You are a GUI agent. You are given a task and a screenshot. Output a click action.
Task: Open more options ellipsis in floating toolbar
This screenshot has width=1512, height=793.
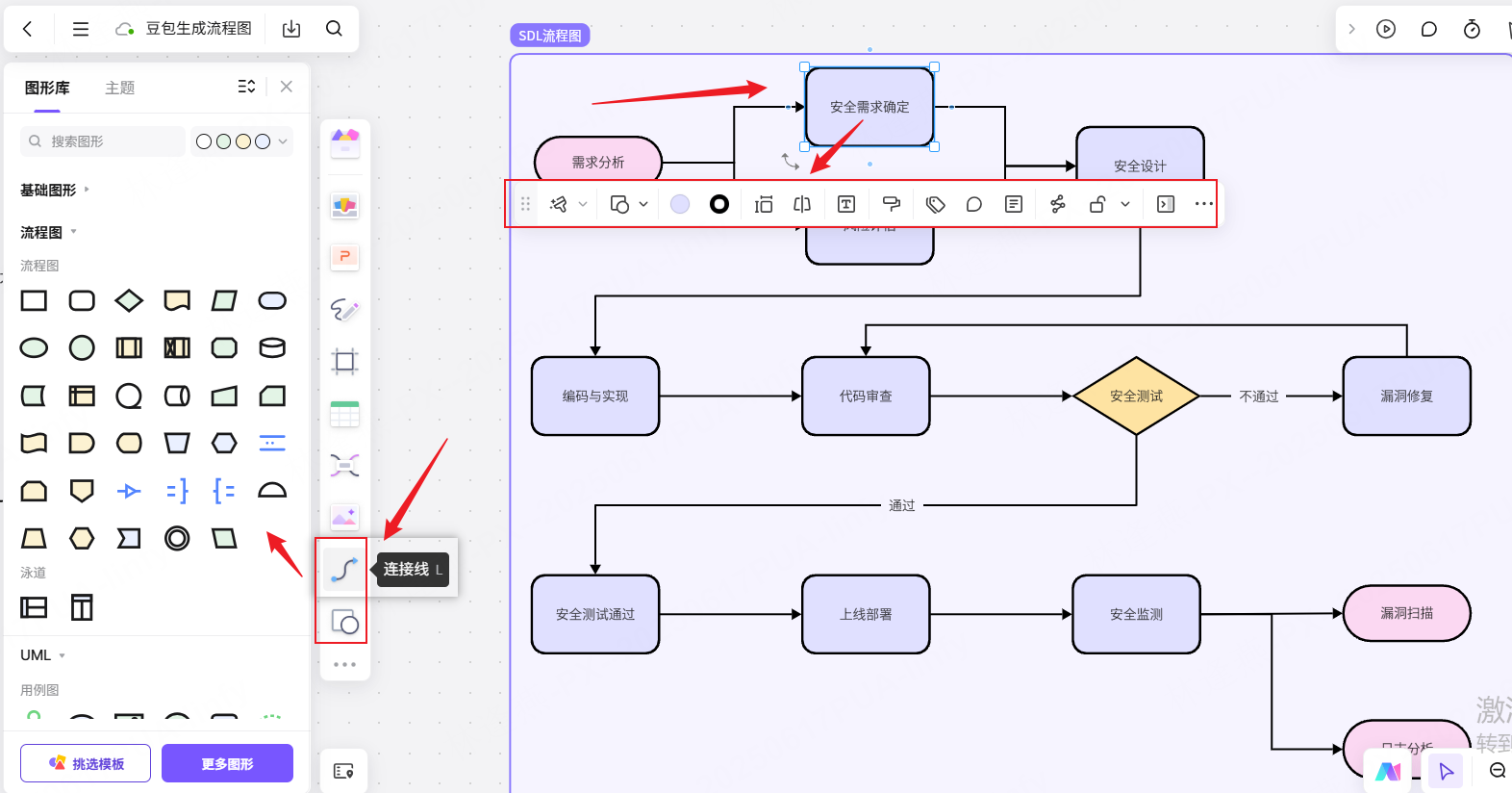pos(1204,204)
